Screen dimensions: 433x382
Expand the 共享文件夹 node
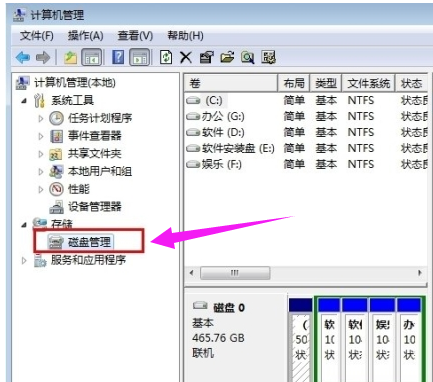click(x=41, y=154)
